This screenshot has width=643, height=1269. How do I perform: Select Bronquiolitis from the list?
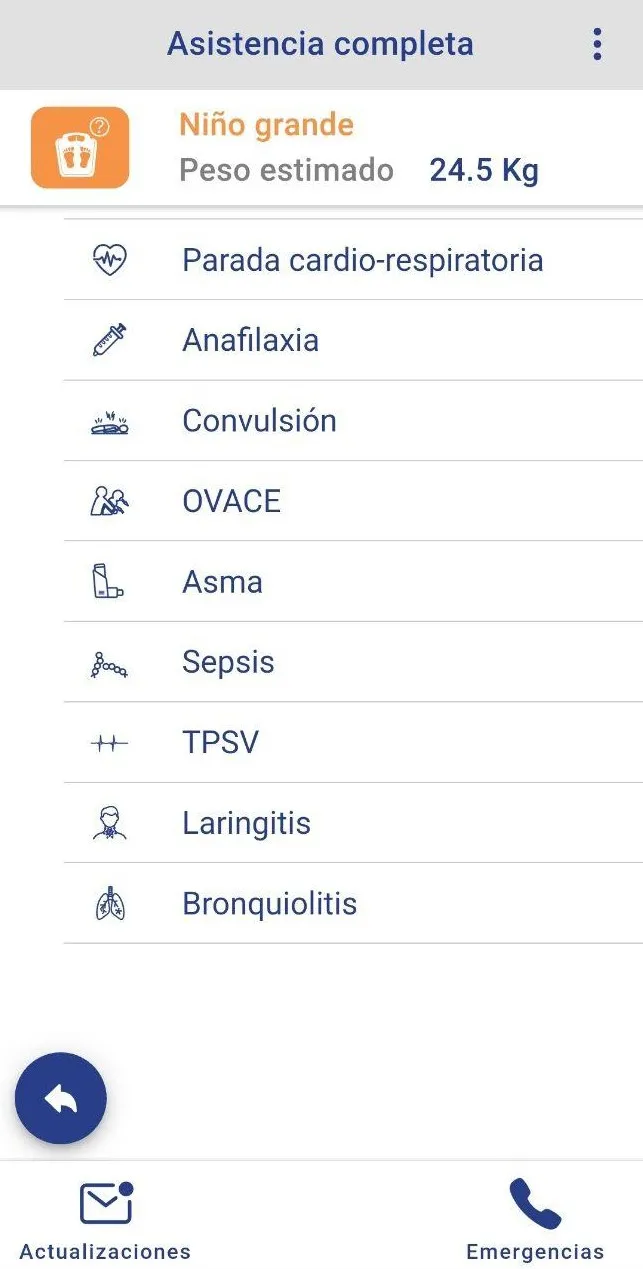pos(353,904)
